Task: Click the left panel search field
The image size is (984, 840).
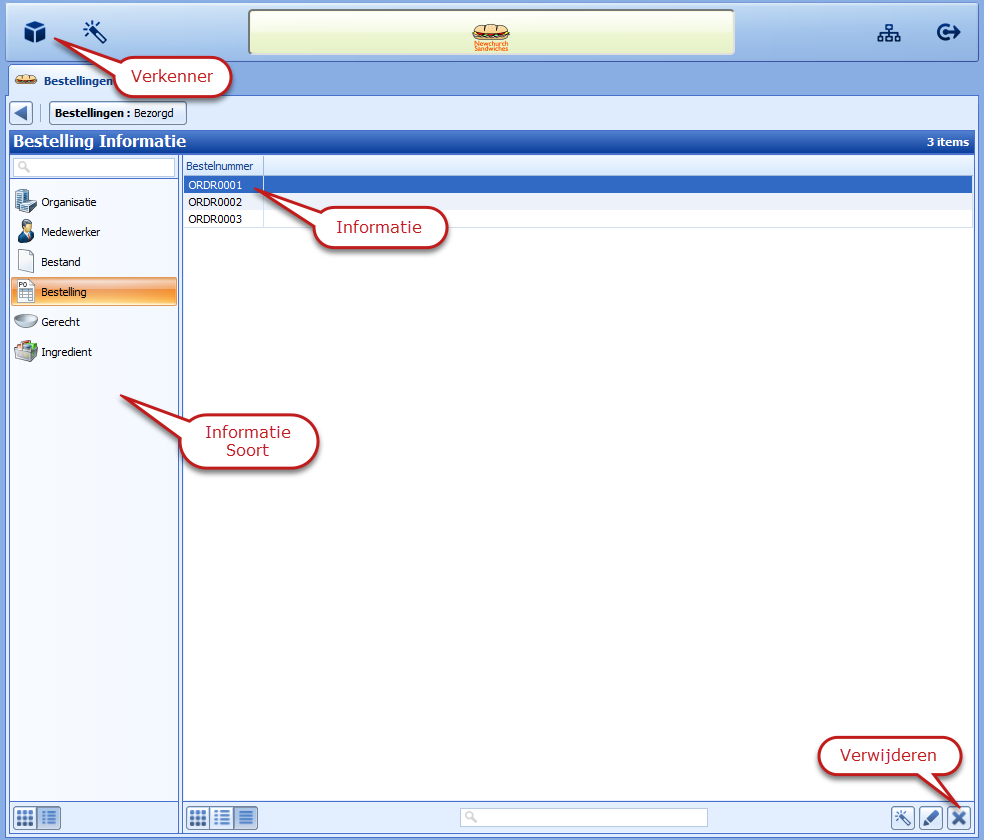Action: tap(94, 167)
